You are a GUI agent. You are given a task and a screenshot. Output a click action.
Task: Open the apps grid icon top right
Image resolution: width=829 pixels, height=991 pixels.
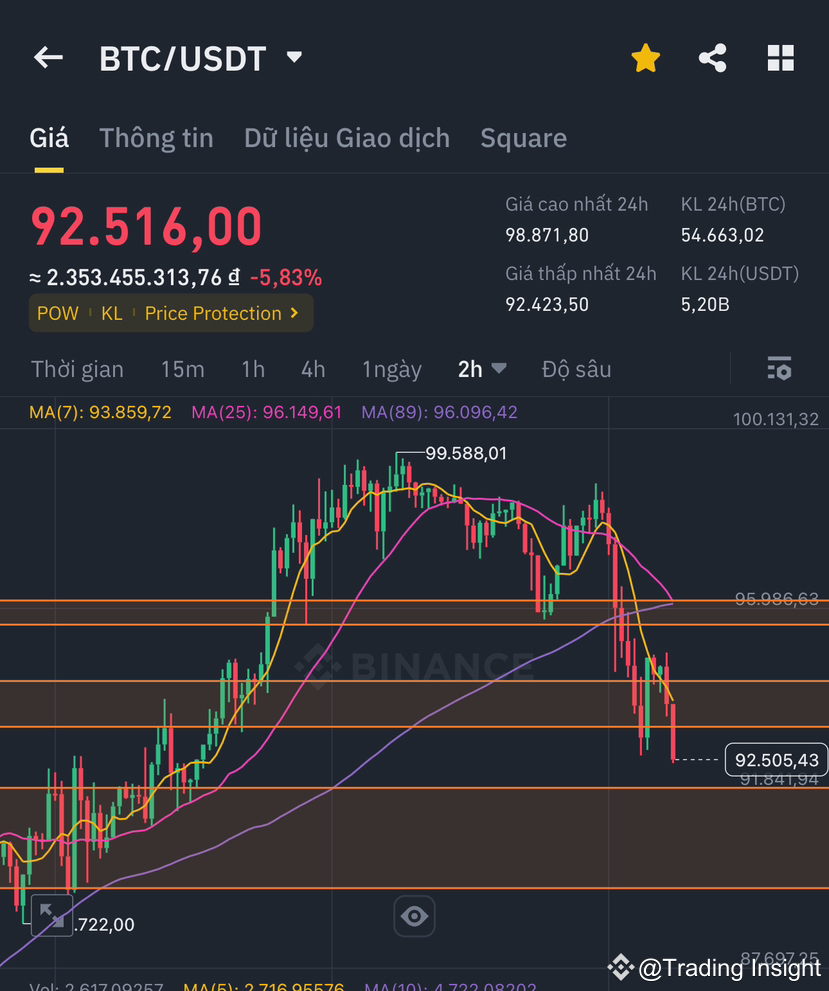click(781, 57)
